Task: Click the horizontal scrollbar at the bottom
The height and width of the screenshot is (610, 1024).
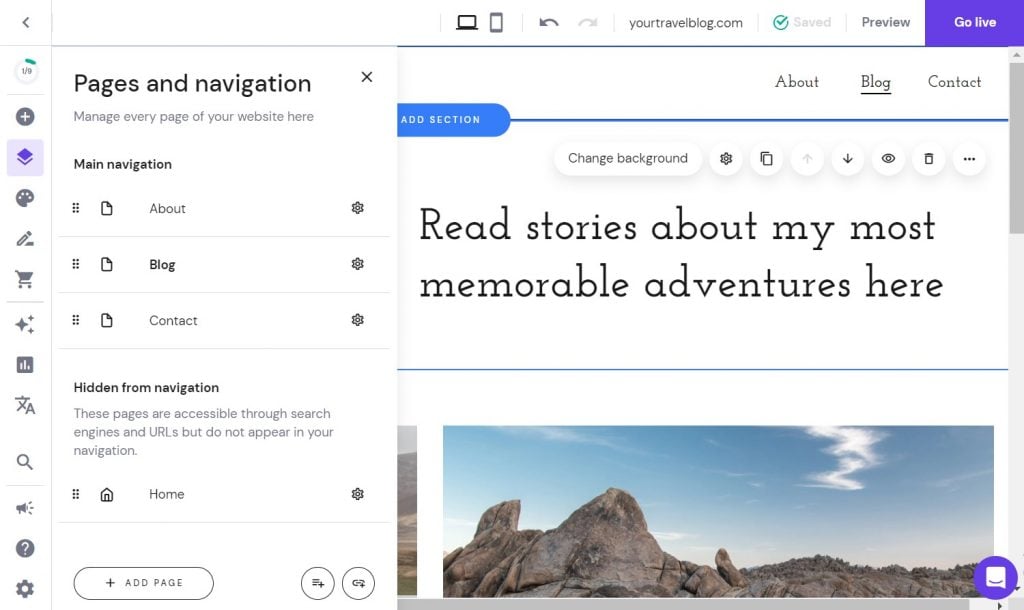Action: pos(700,603)
